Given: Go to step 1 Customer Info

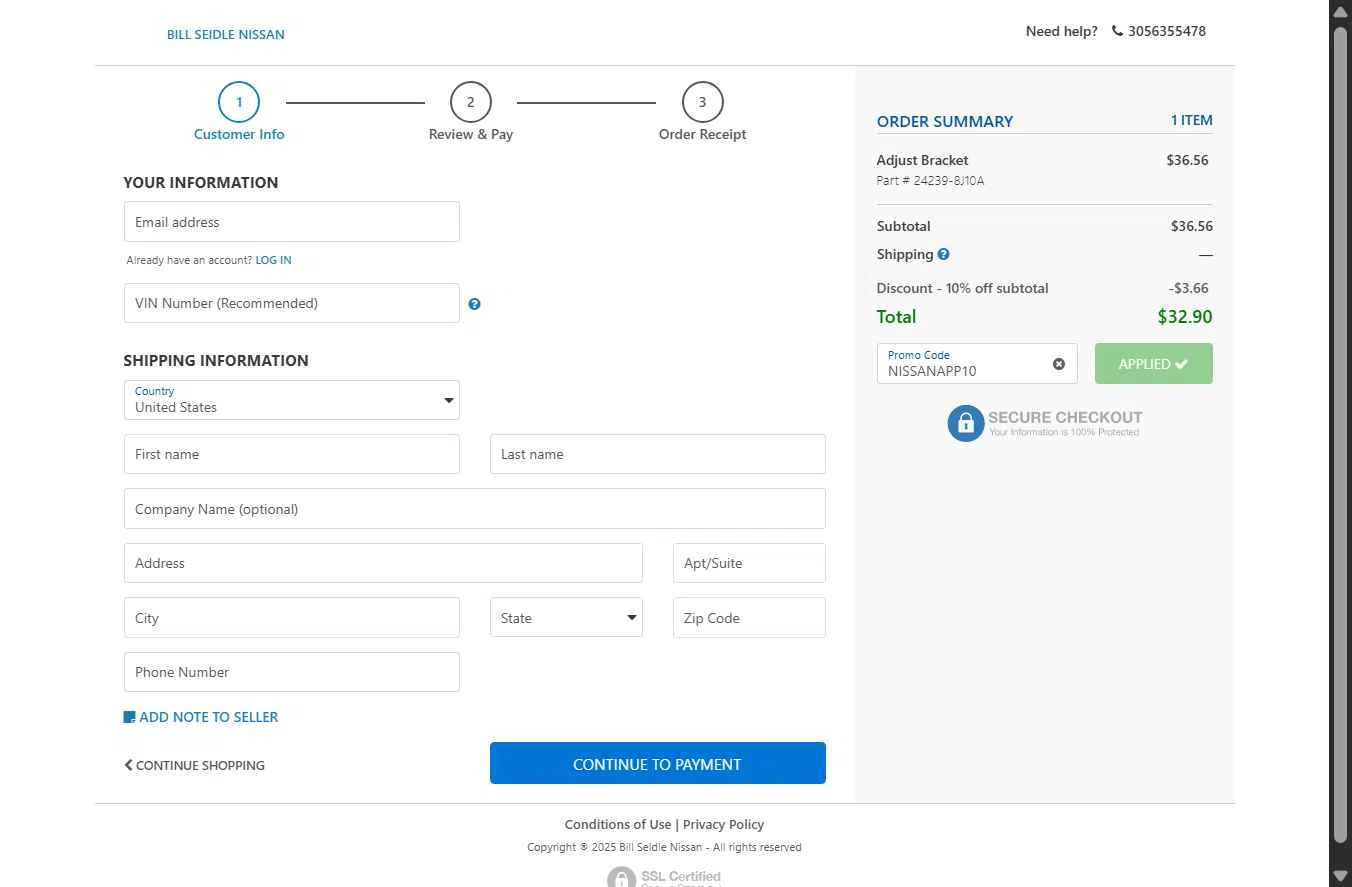Looking at the screenshot, I should point(239,112).
